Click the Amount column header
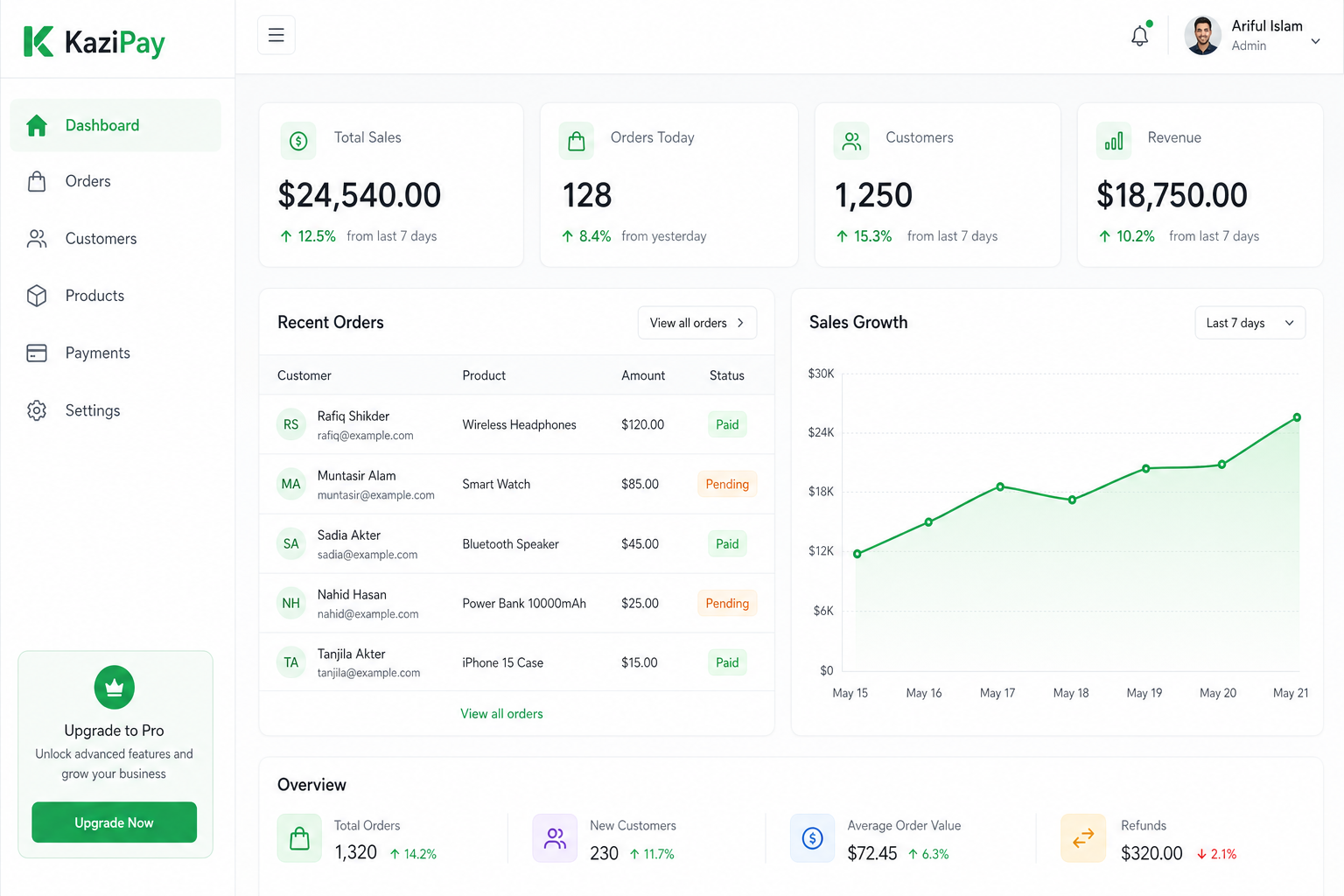 click(x=643, y=375)
